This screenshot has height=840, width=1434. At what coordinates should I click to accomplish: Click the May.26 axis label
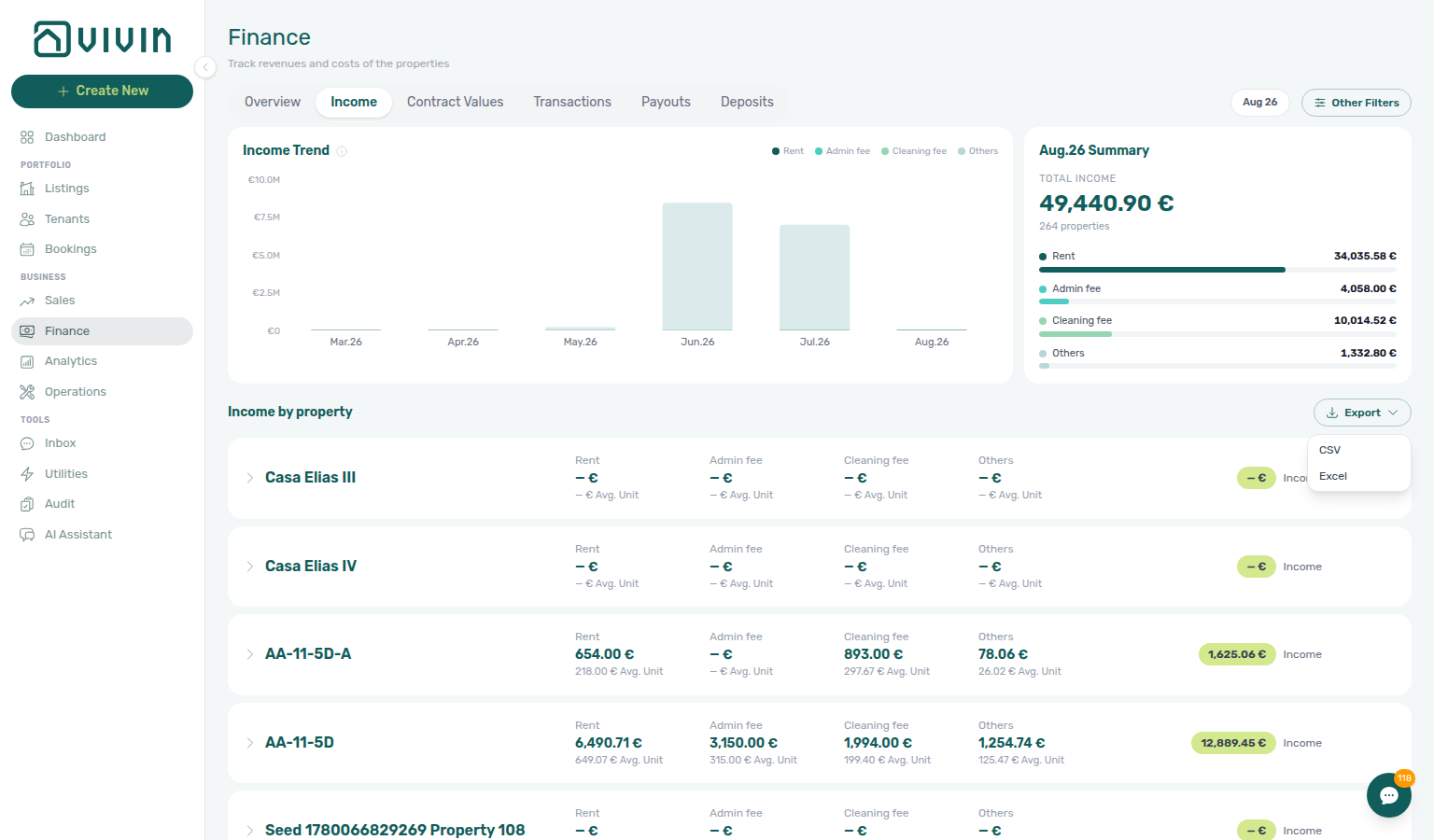[580, 342]
